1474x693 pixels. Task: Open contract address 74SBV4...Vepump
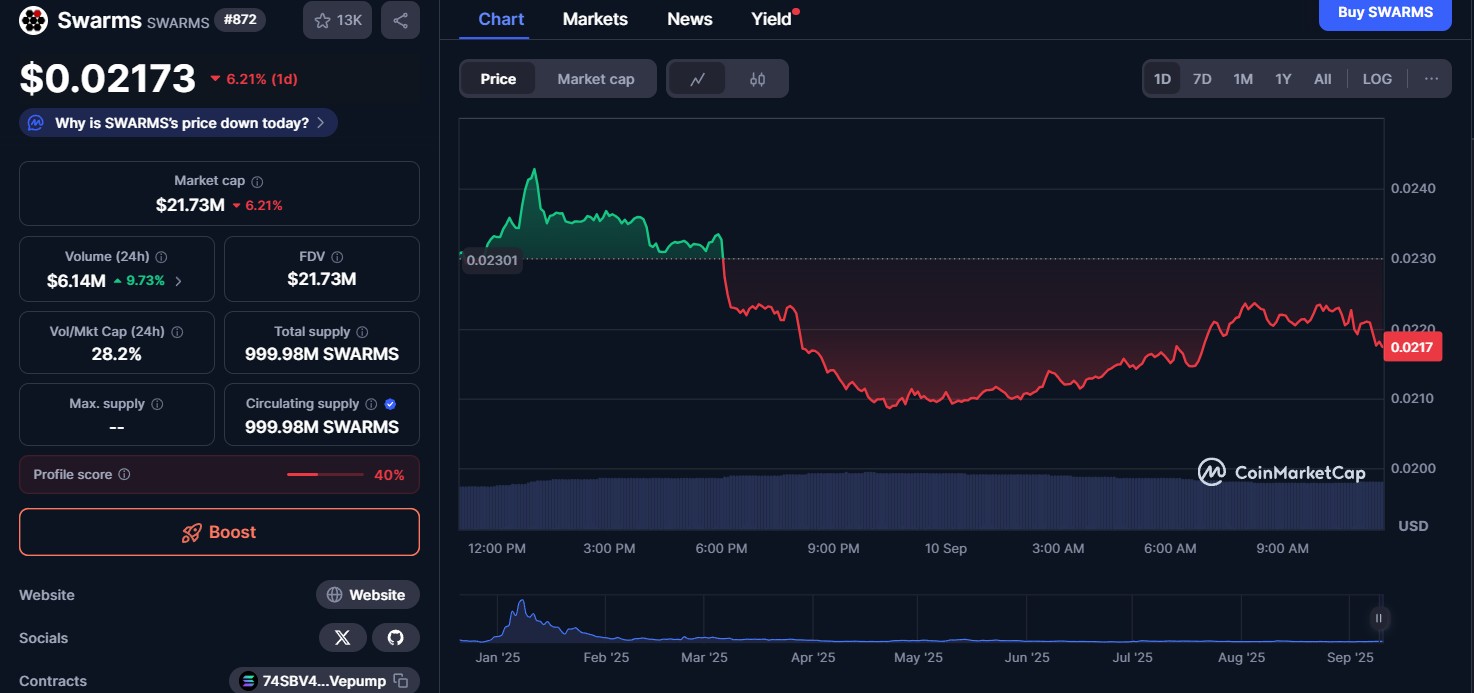pyautogui.click(x=324, y=681)
